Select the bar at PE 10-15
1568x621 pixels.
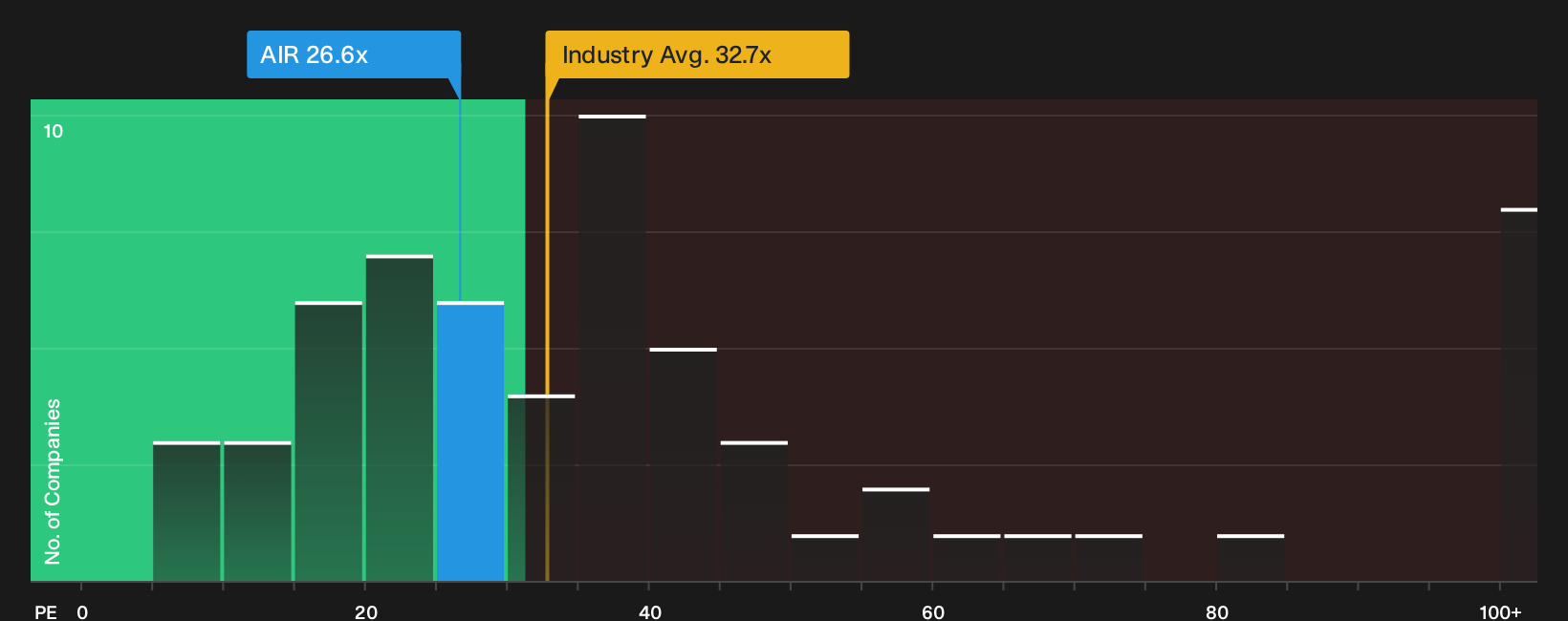click(x=258, y=511)
